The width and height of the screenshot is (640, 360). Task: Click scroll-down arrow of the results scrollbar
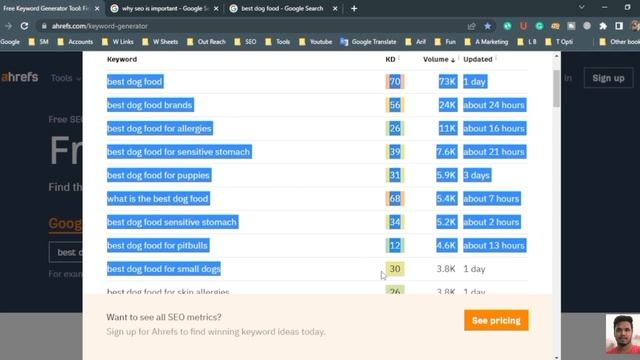click(x=556, y=357)
